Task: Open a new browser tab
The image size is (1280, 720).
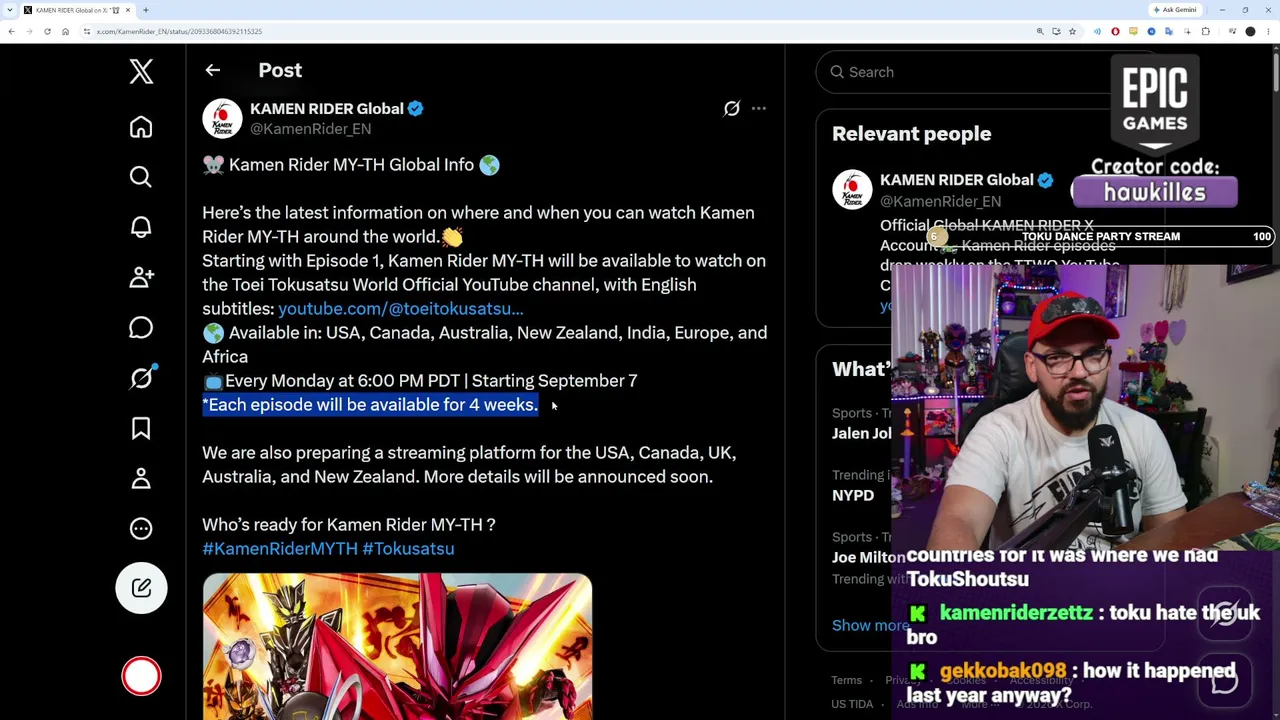Action: pos(146,10)
